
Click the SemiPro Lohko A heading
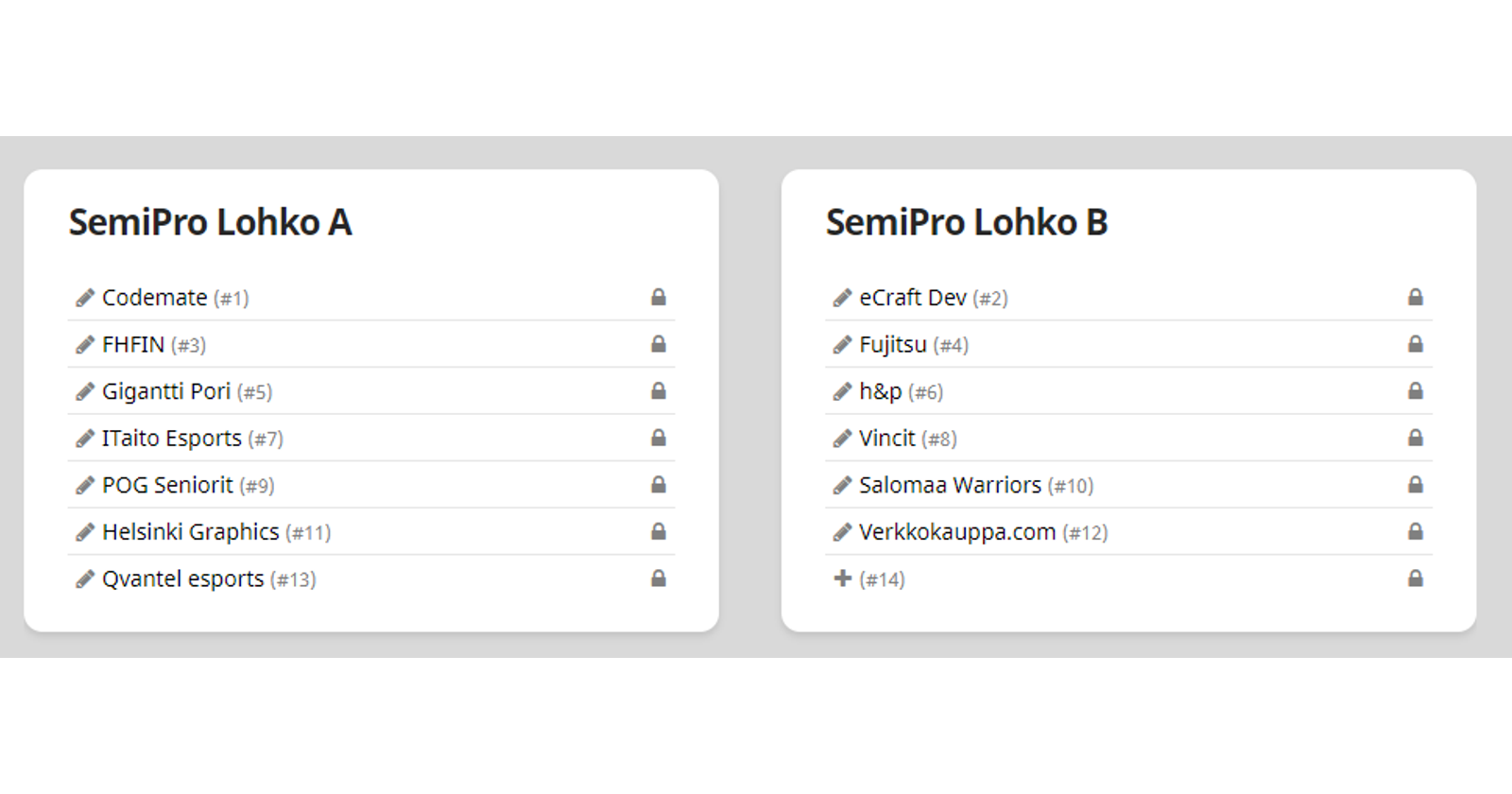(x=210, y=223)
